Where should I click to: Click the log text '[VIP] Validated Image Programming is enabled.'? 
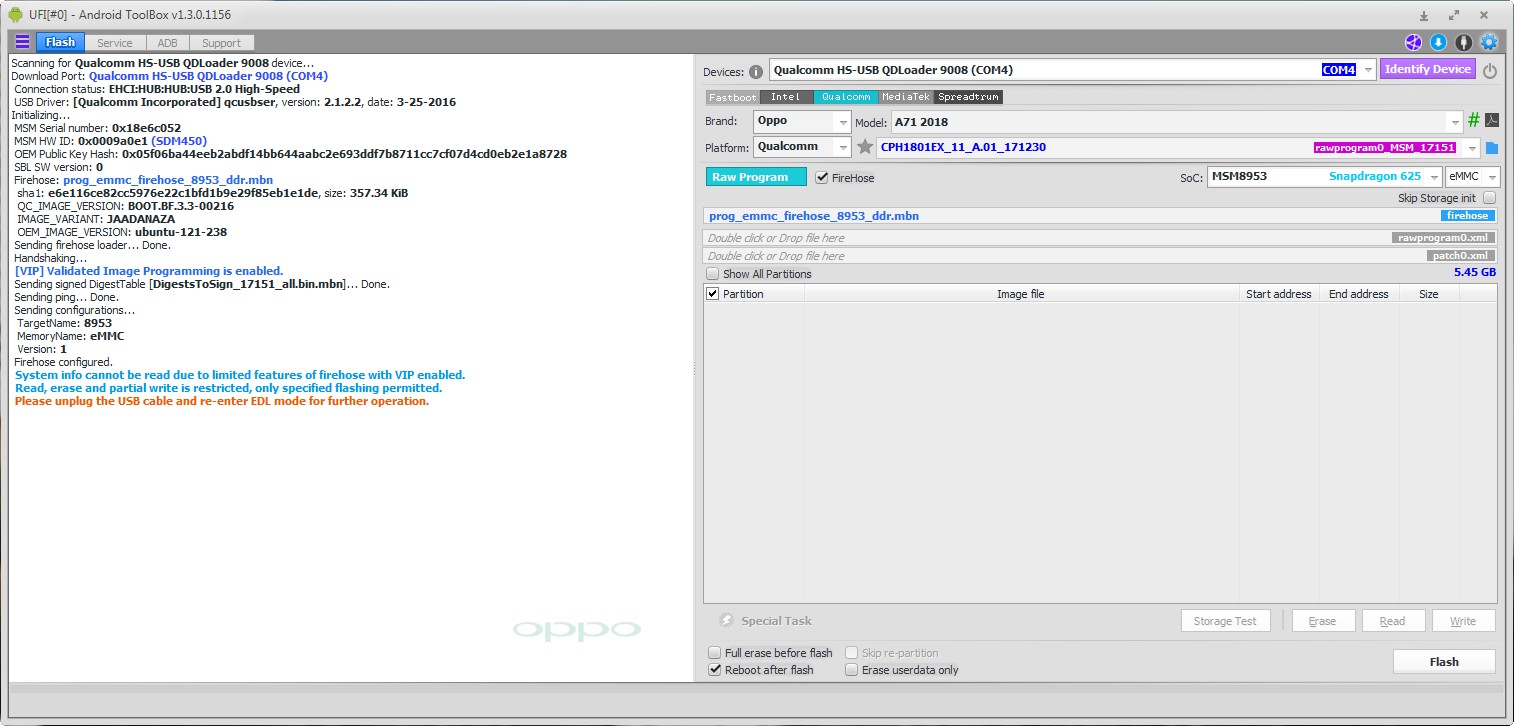[x=149, y=271]
